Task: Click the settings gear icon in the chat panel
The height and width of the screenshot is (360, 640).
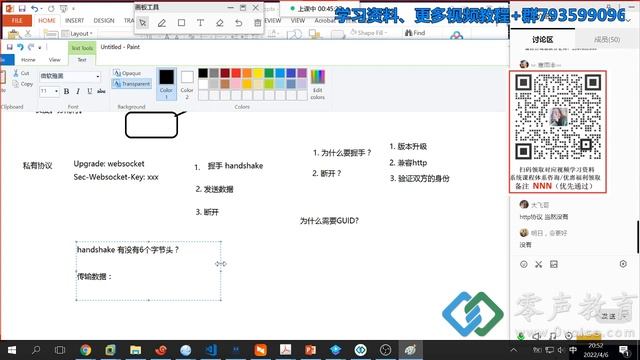Action: [x=623, y=264]
